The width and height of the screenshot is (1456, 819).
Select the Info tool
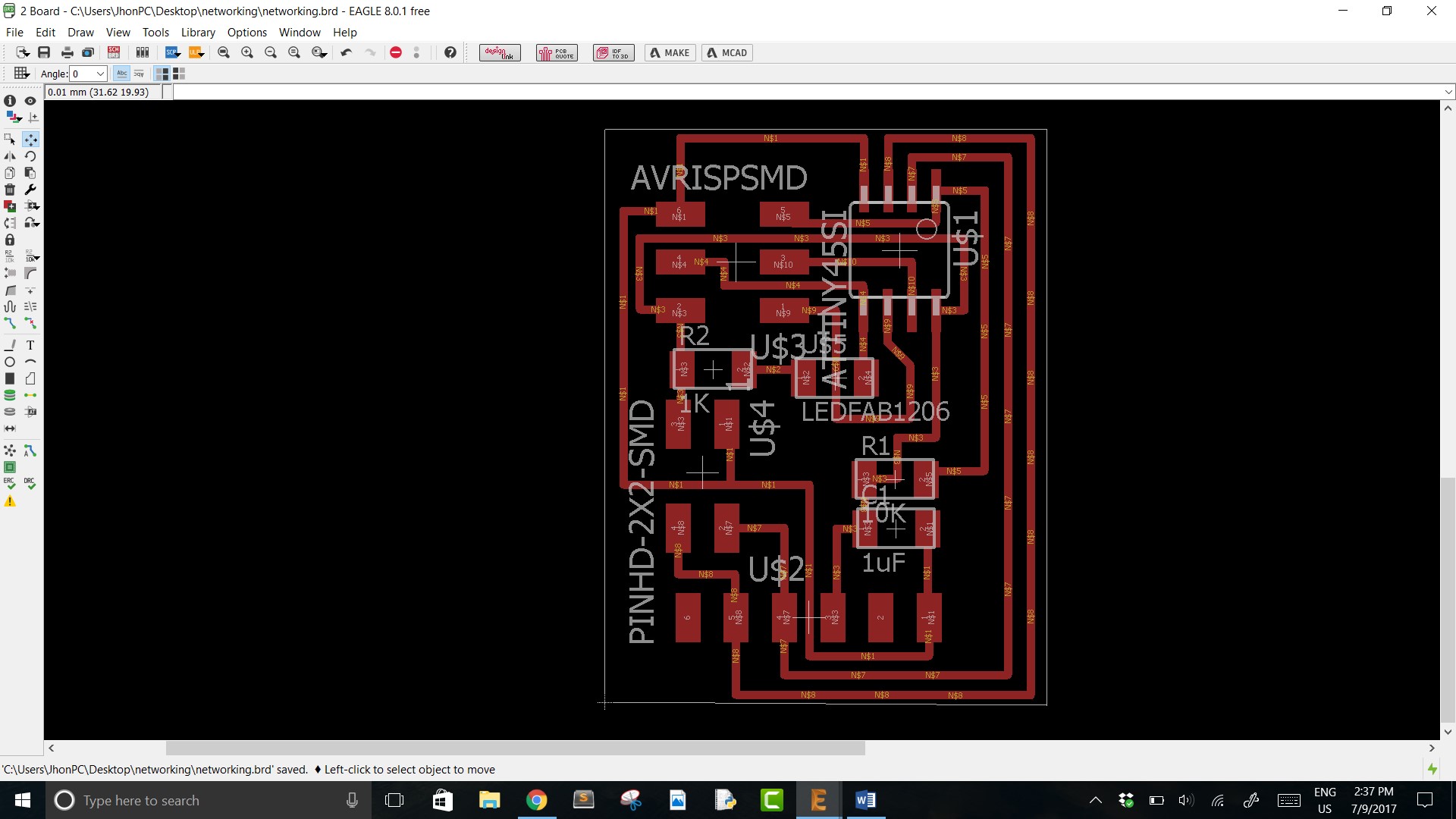click(x=10, y=101)
